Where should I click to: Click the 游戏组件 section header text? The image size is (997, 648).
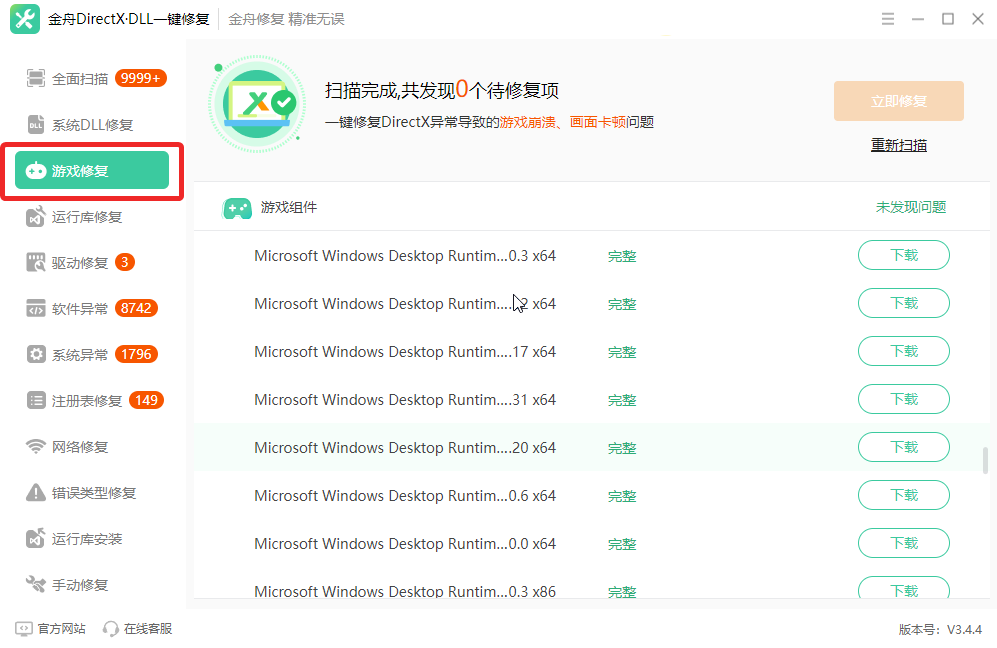[x=289, y=207]
